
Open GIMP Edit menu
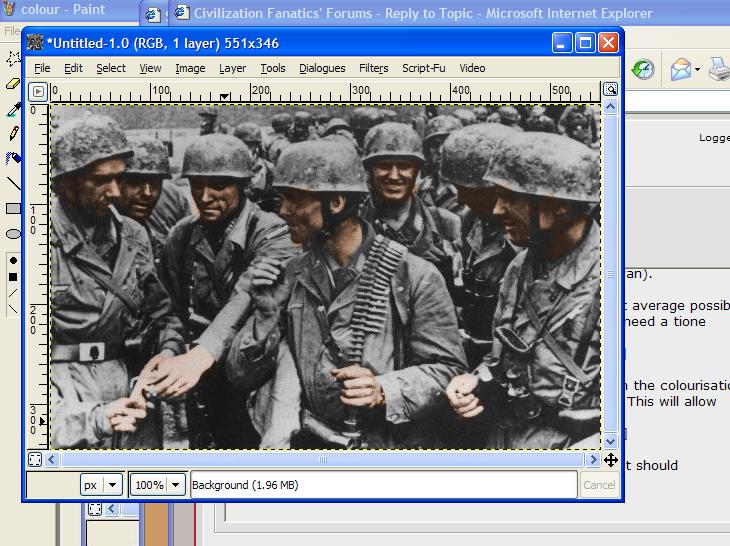[73, 68]
